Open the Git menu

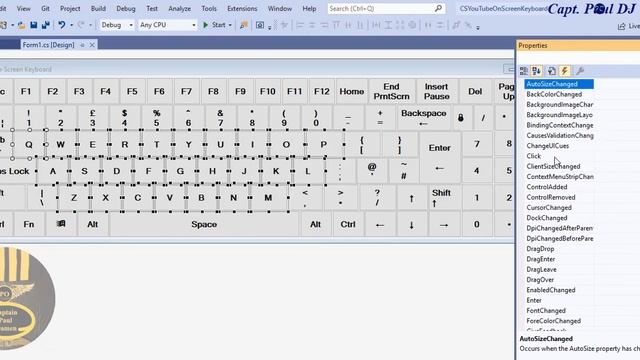tap(45, 9)
